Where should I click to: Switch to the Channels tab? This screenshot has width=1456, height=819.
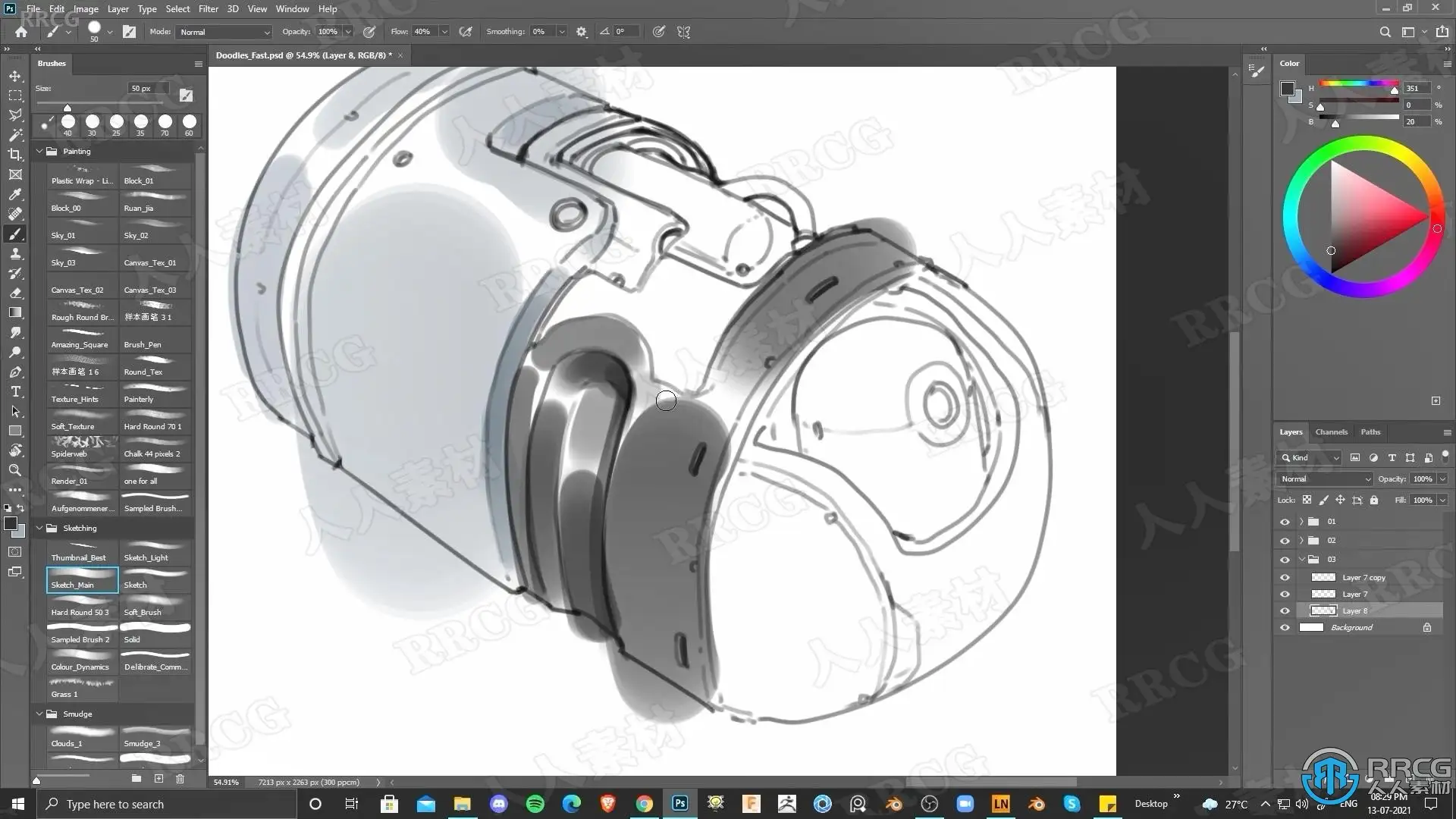[x=1331, y=432]
